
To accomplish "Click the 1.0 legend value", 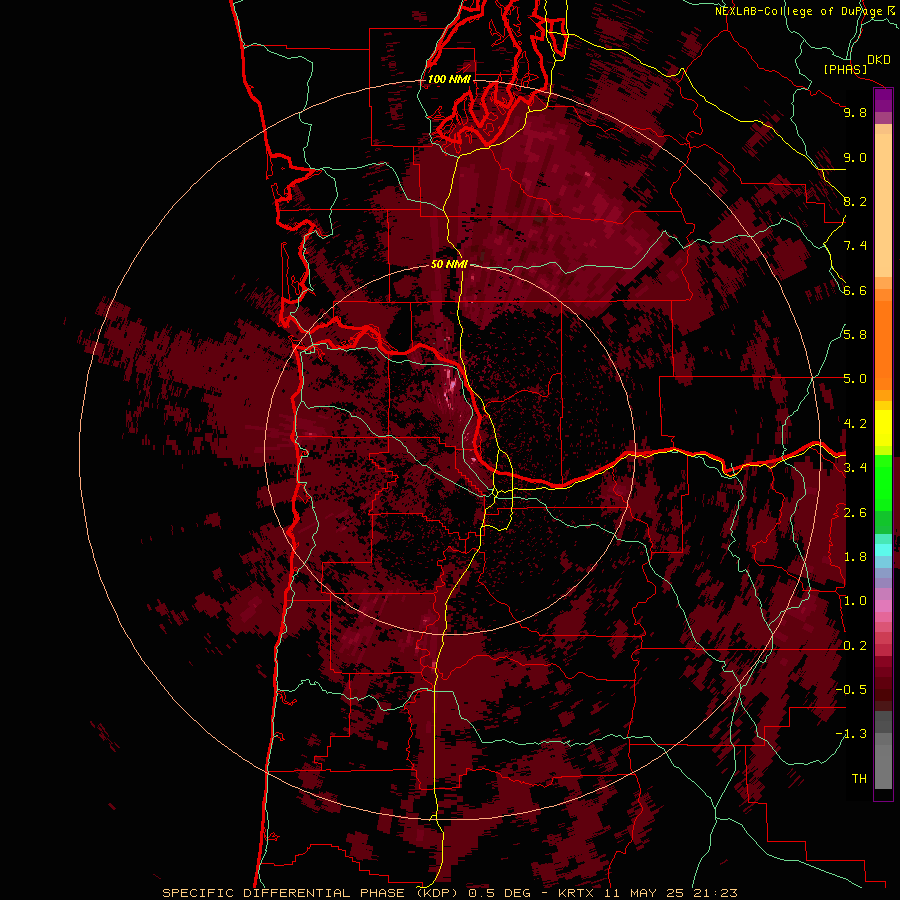I will point(855,601).
